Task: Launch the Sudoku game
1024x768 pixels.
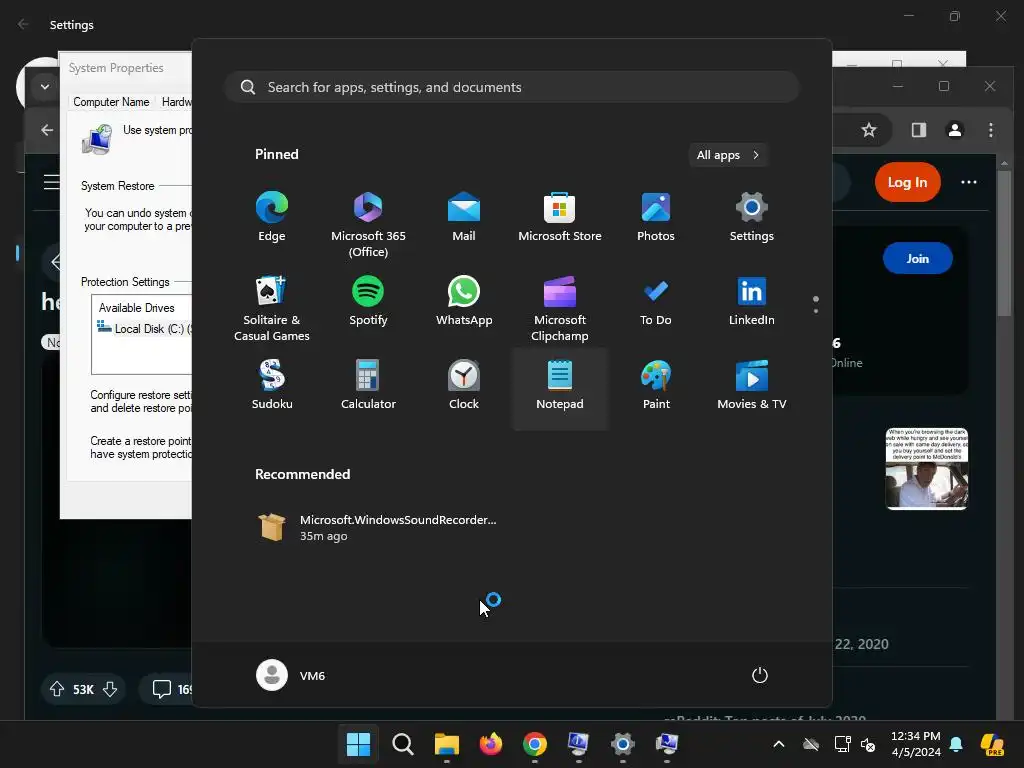Action: click(x=272, y=385)
